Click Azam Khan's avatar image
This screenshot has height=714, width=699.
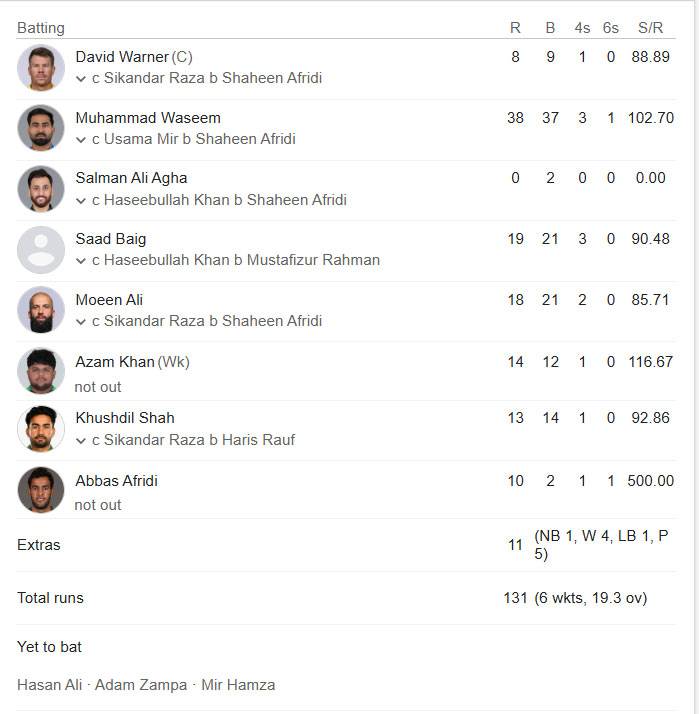pos(41,371)
